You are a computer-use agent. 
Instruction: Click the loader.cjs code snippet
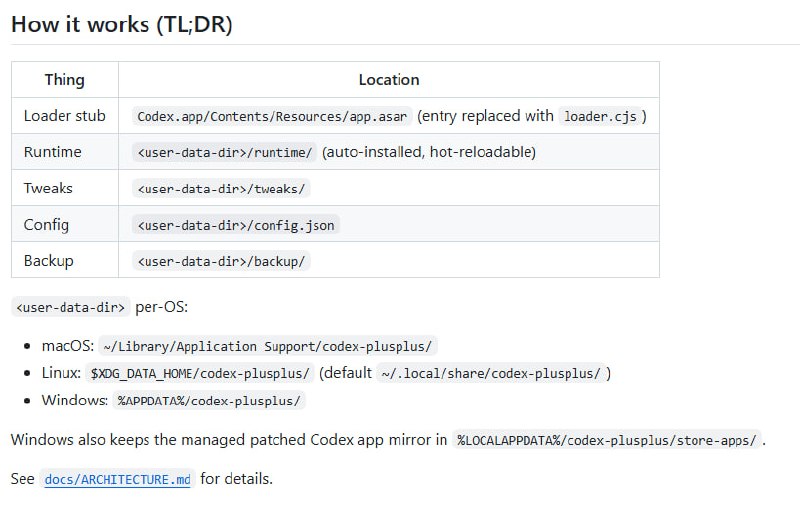point(600,116)
